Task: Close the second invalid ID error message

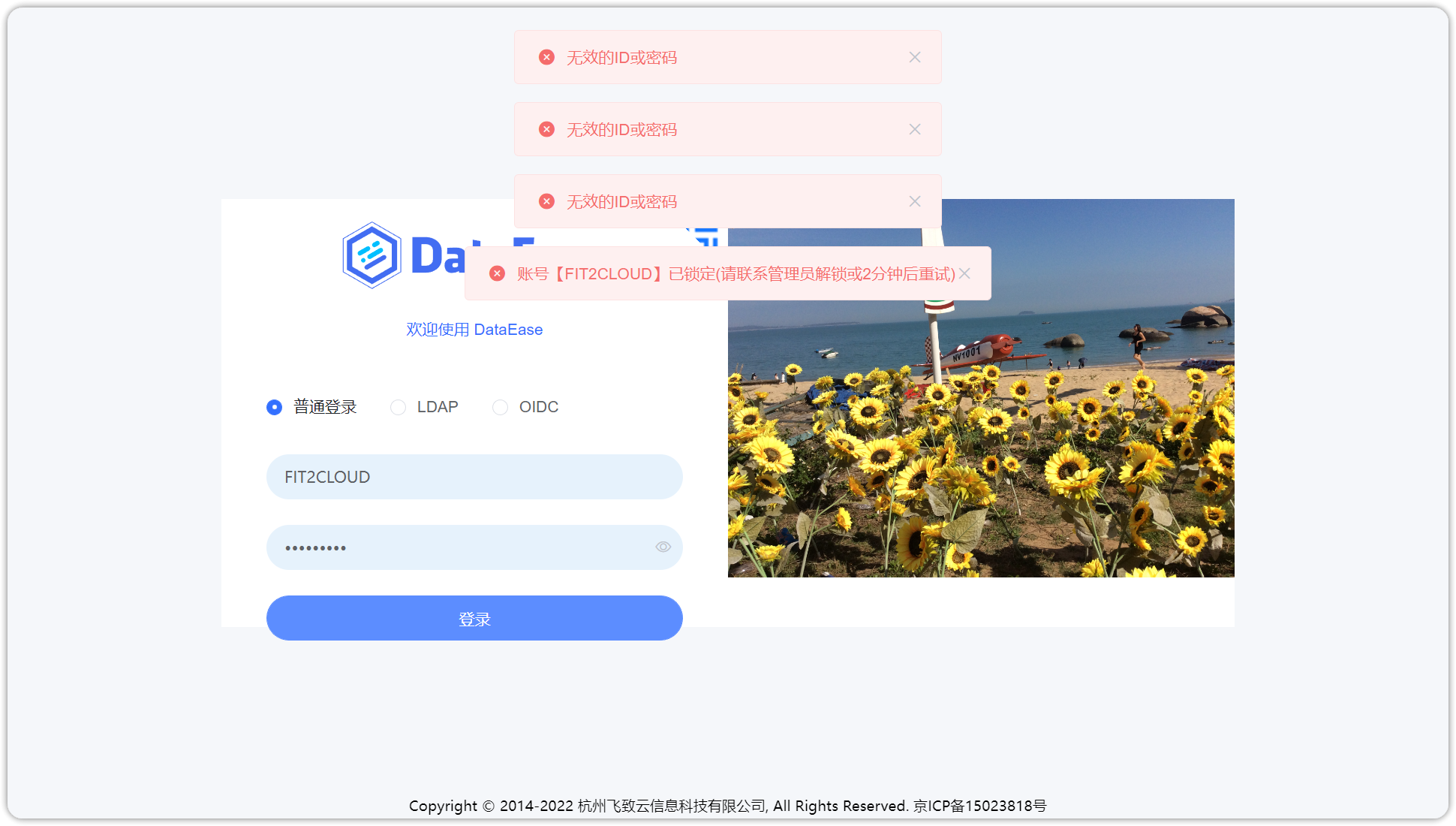Action: [915, 129]
